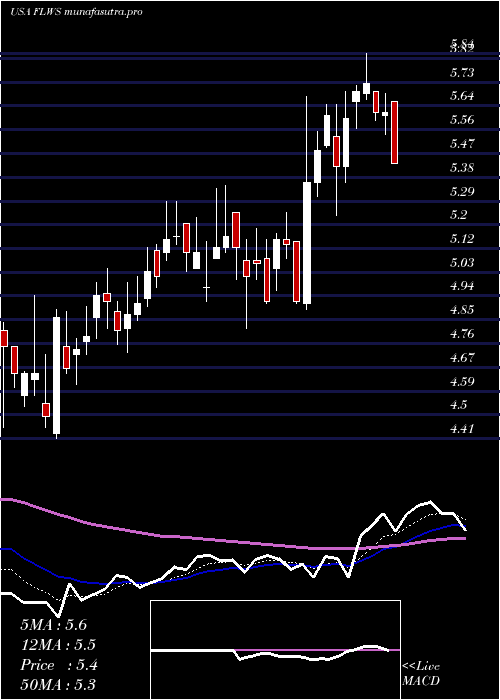
Task: Click the 5.03 price axis label
Action: [462, 262]
